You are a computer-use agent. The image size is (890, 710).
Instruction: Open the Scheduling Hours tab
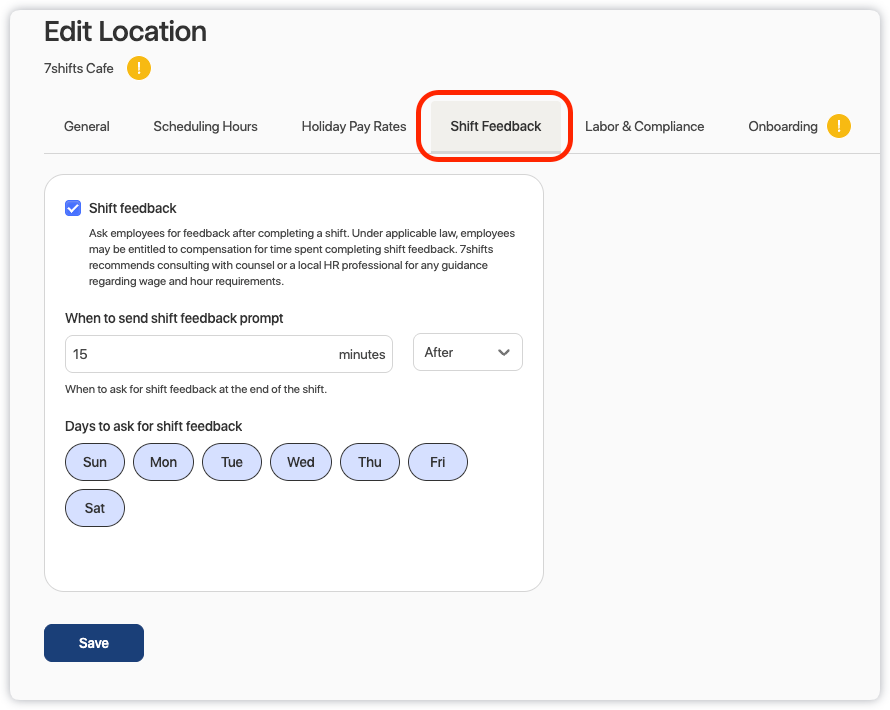[205, 127]
